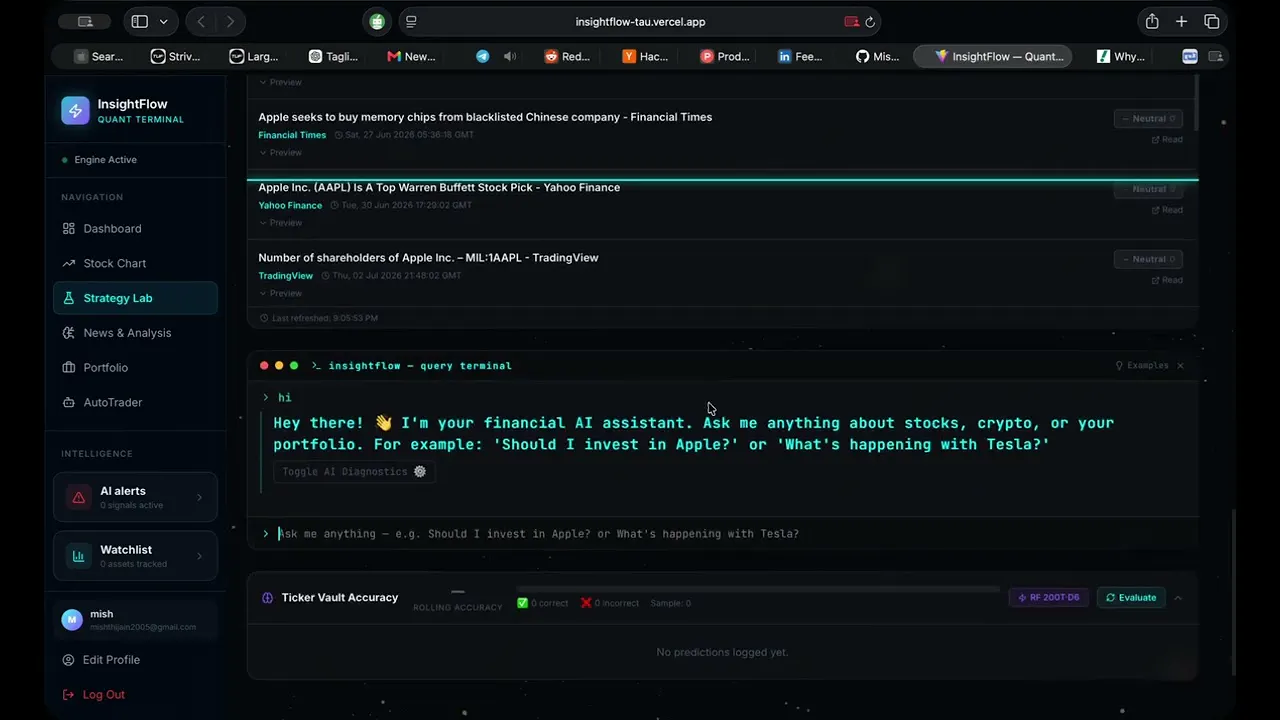Click the terminal prompt icon in the title

tap(316, 366)
